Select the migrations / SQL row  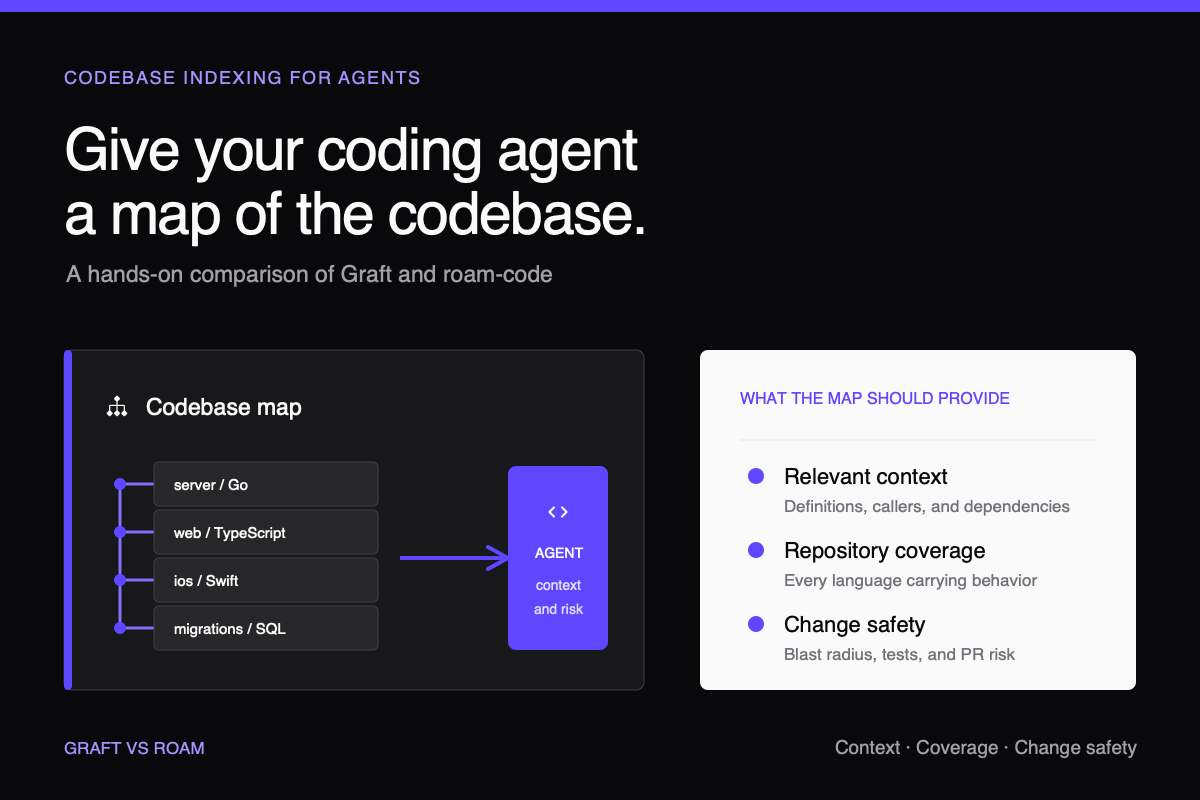(x=266, y=628)
